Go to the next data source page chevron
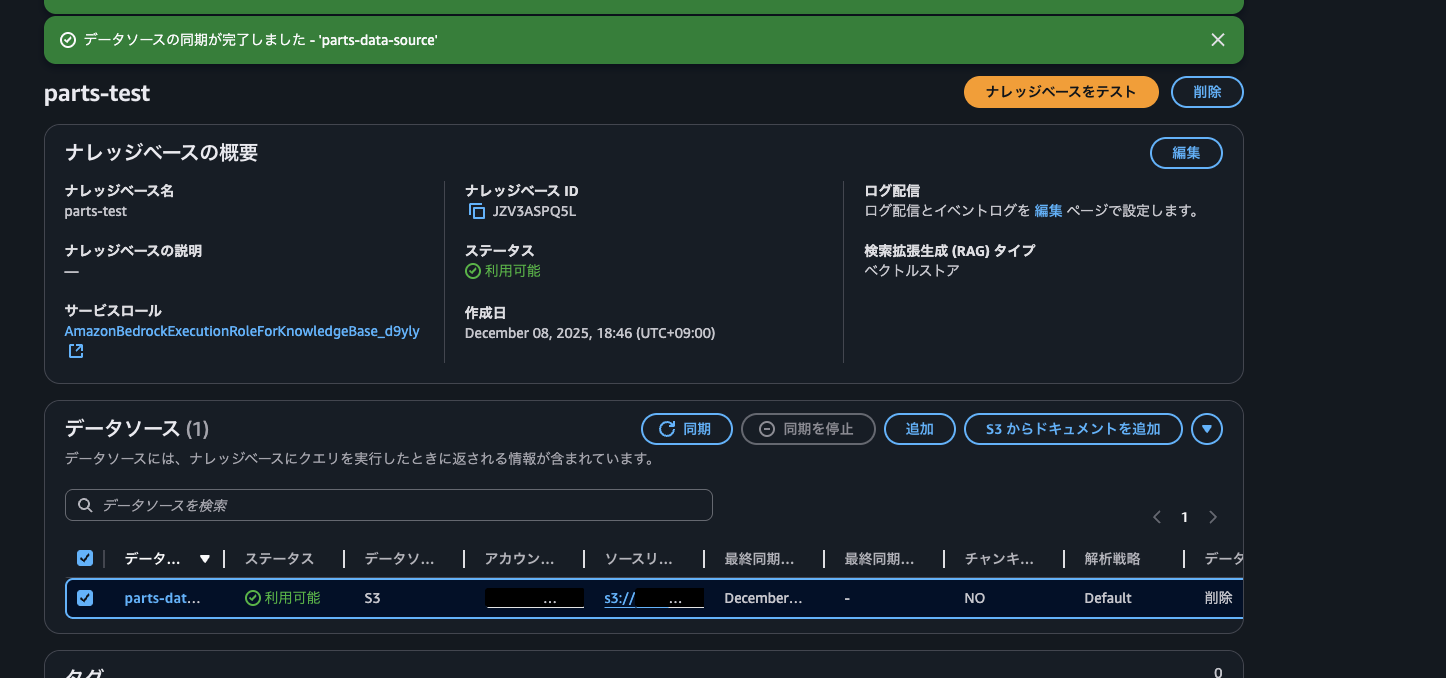Image resolution: width=1446 pixels, height=678 pixels. pyautogui.click(x=1212, y=517)
